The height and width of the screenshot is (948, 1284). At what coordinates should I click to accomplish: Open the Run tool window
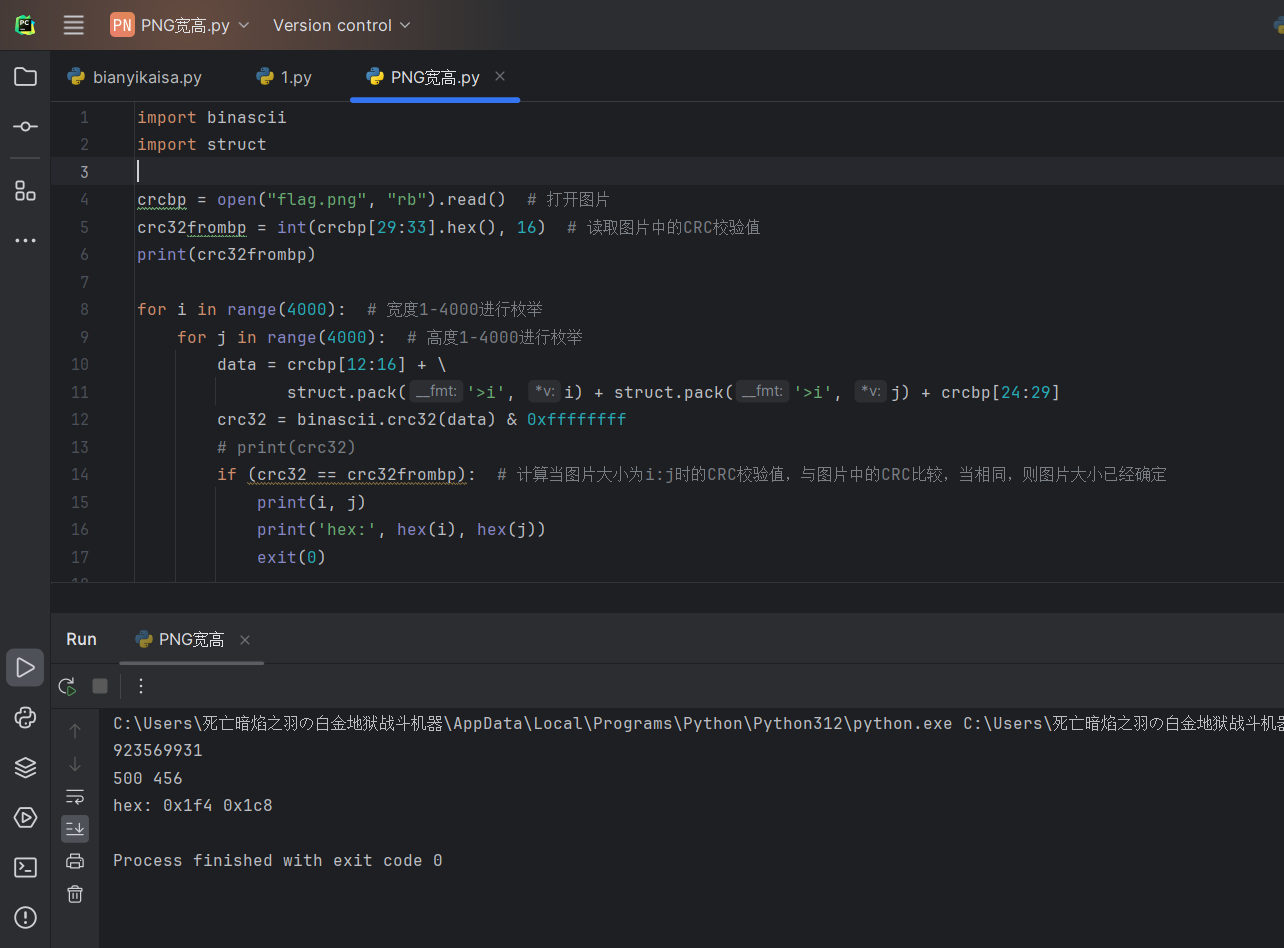(25, 667)
